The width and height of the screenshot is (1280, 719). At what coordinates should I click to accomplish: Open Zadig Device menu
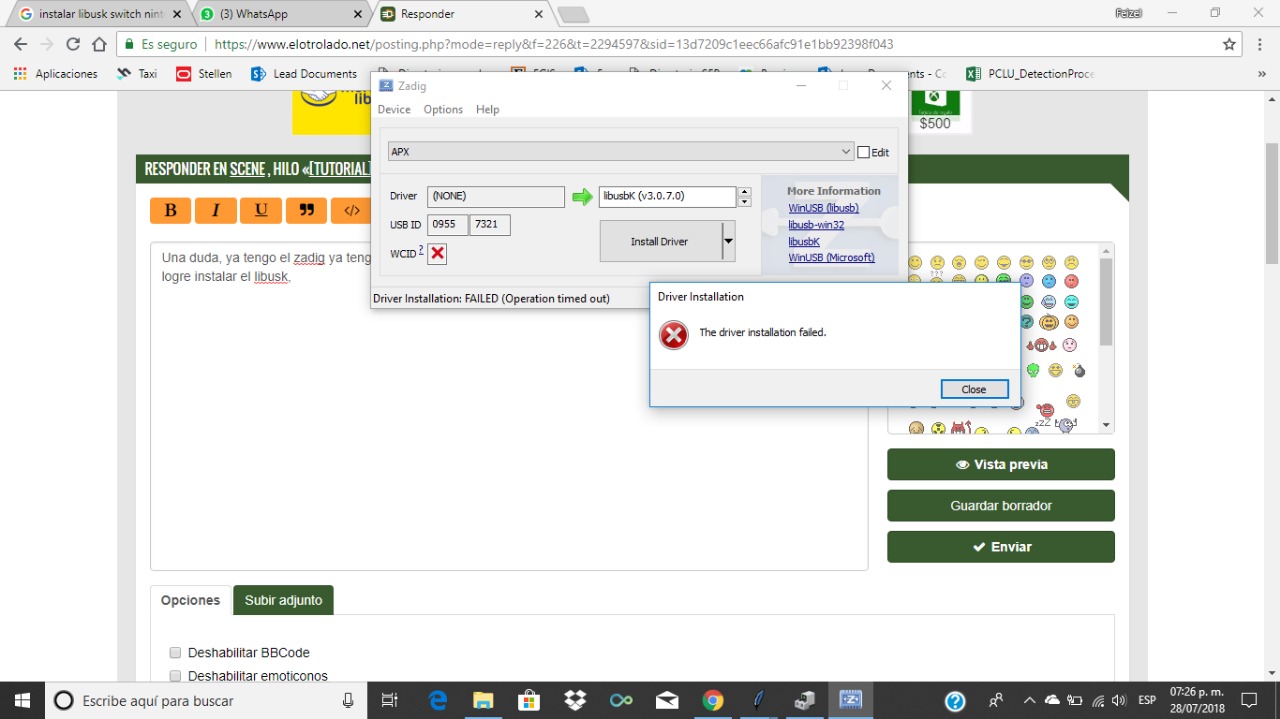click(394, 109)
